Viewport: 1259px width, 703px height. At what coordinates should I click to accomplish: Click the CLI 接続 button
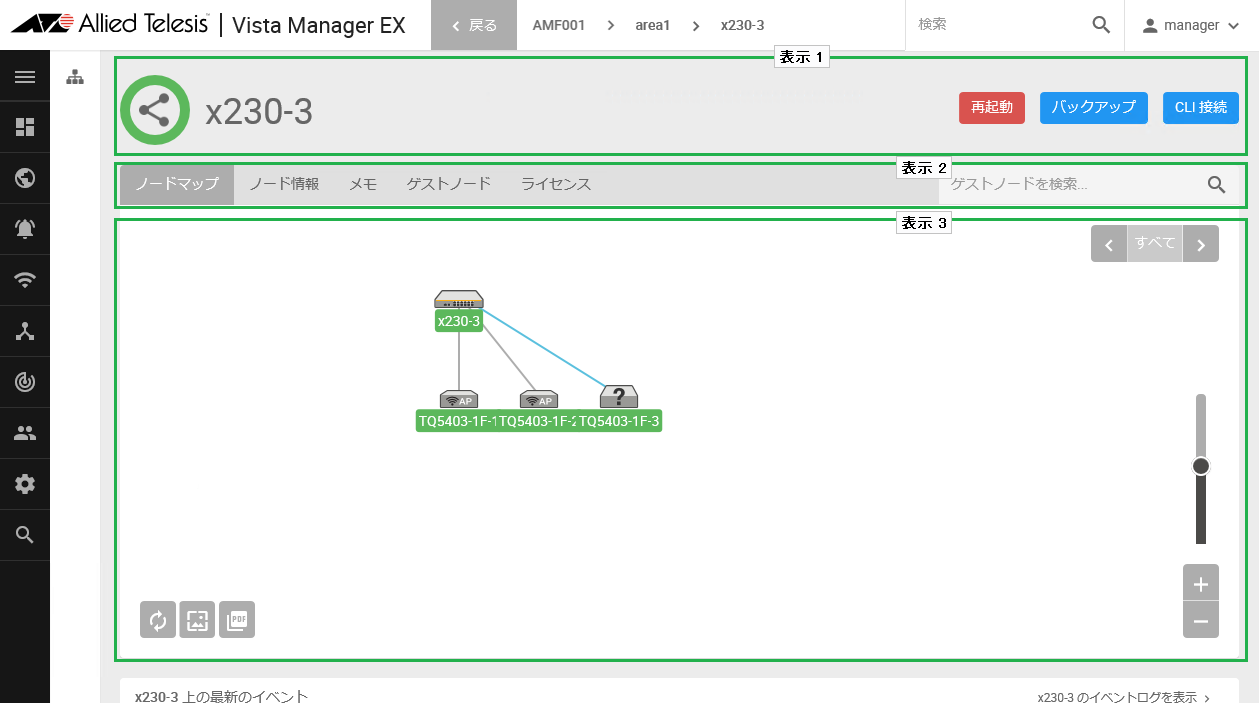pos(1201,108)
